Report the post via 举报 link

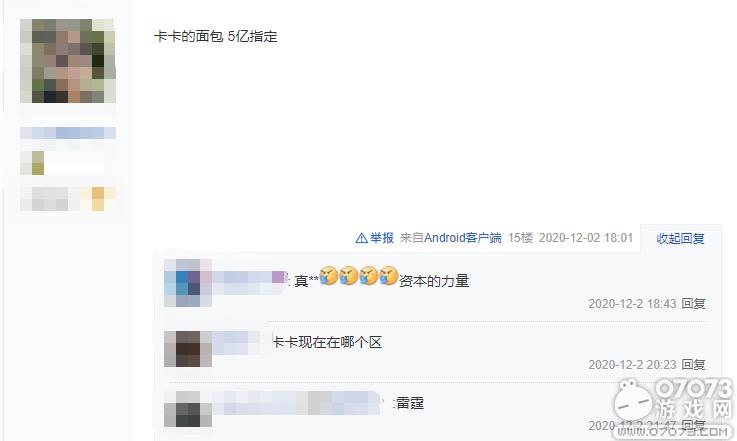(382, 238)
